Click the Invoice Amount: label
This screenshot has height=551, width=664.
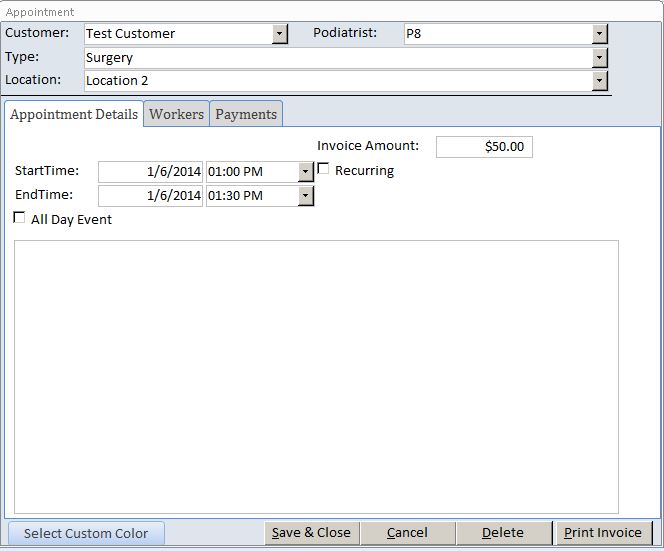(368, 146)
